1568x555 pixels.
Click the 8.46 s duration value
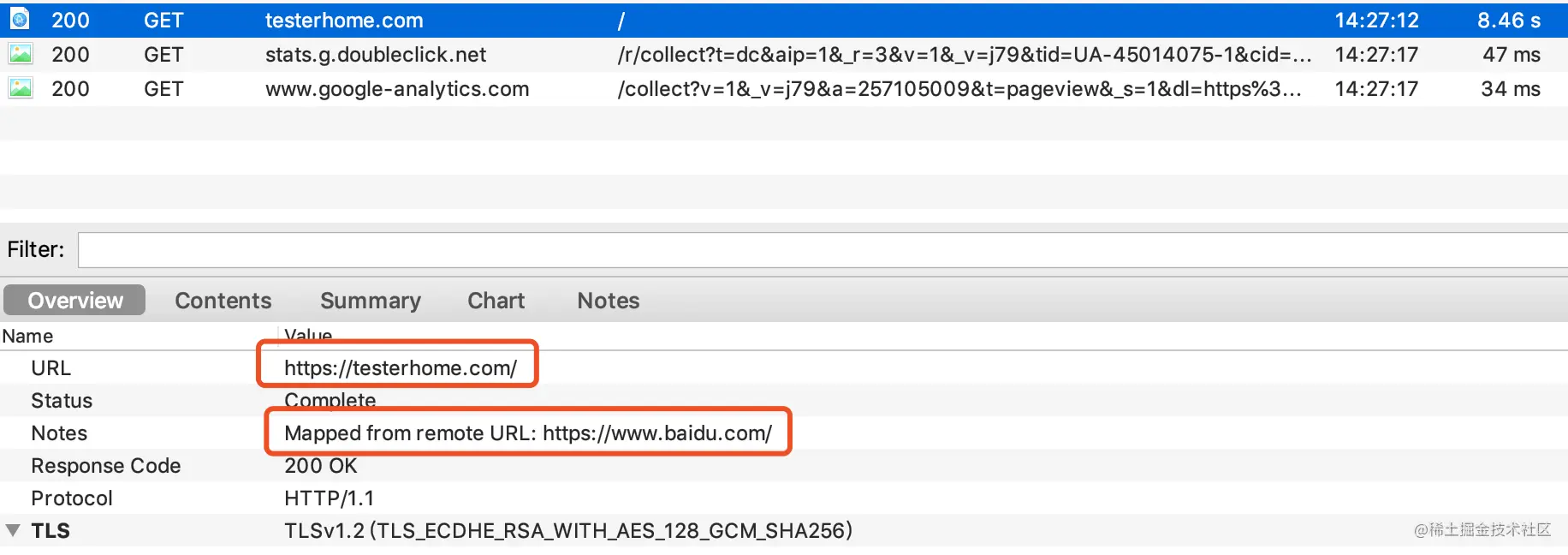click(1509, 20)
